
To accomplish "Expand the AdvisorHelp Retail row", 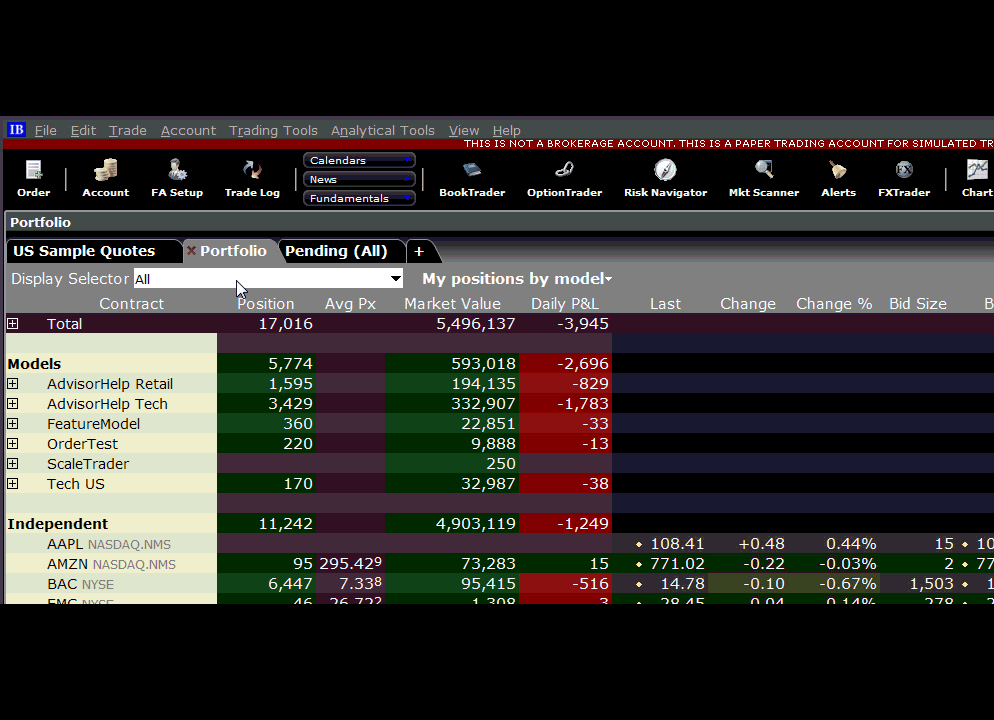I will click(12, 383).
